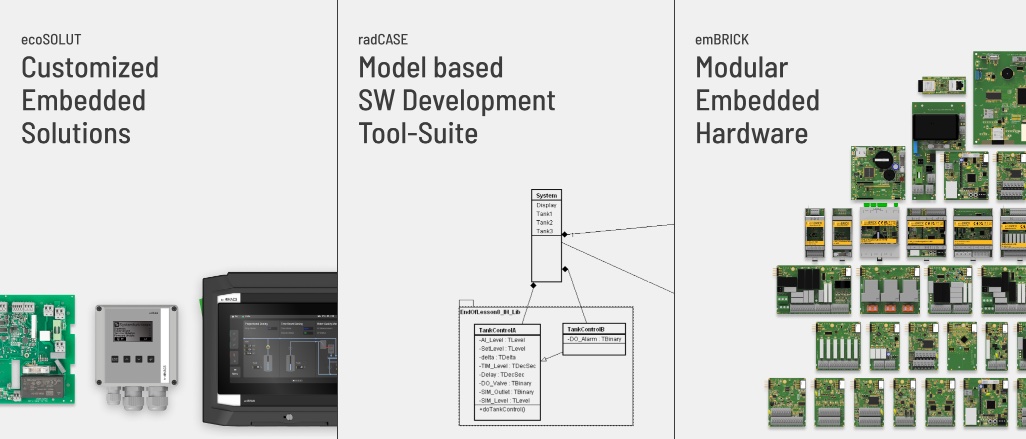The height and width of the screenshot is (439, 1026).
Task: Click the EndOfLesson8_Bl_Lib package label
Action: tap(490, 313)
